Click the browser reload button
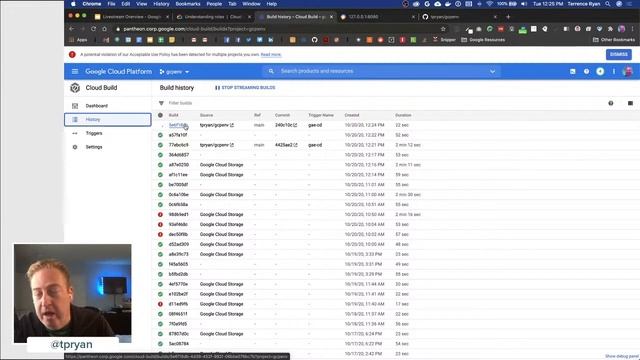Image resolution: width=640 pixels, height=360 pixels. (93, 29)
